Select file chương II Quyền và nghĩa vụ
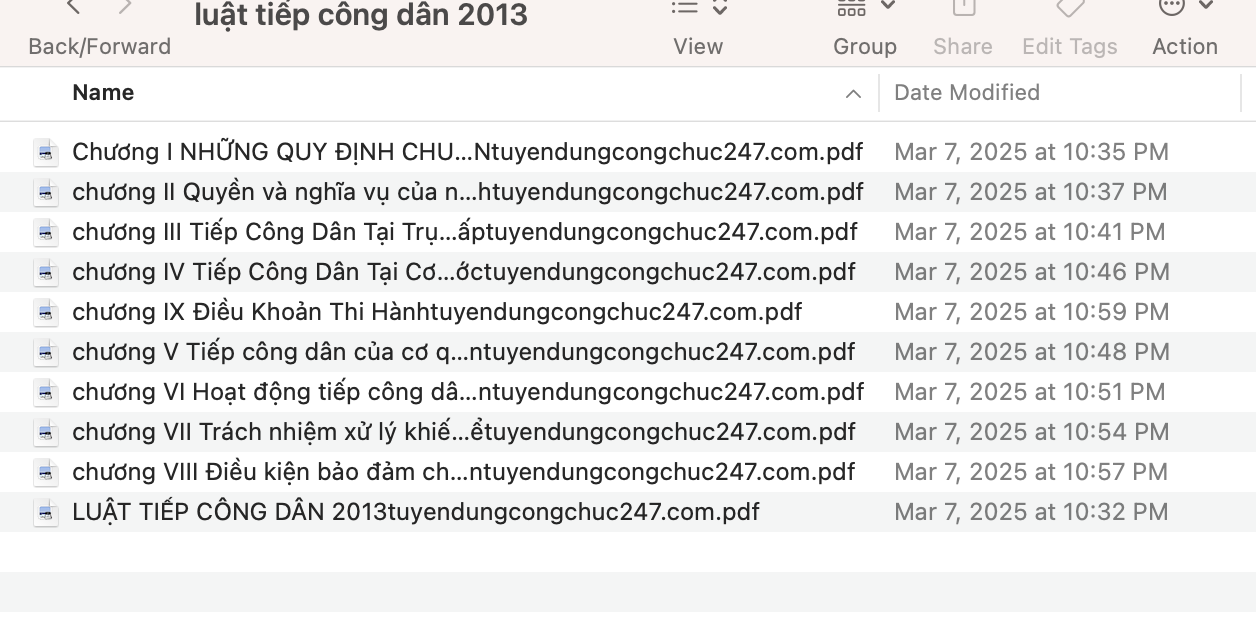Viewport: 1256px width, 636px height. tap(468, 192)
